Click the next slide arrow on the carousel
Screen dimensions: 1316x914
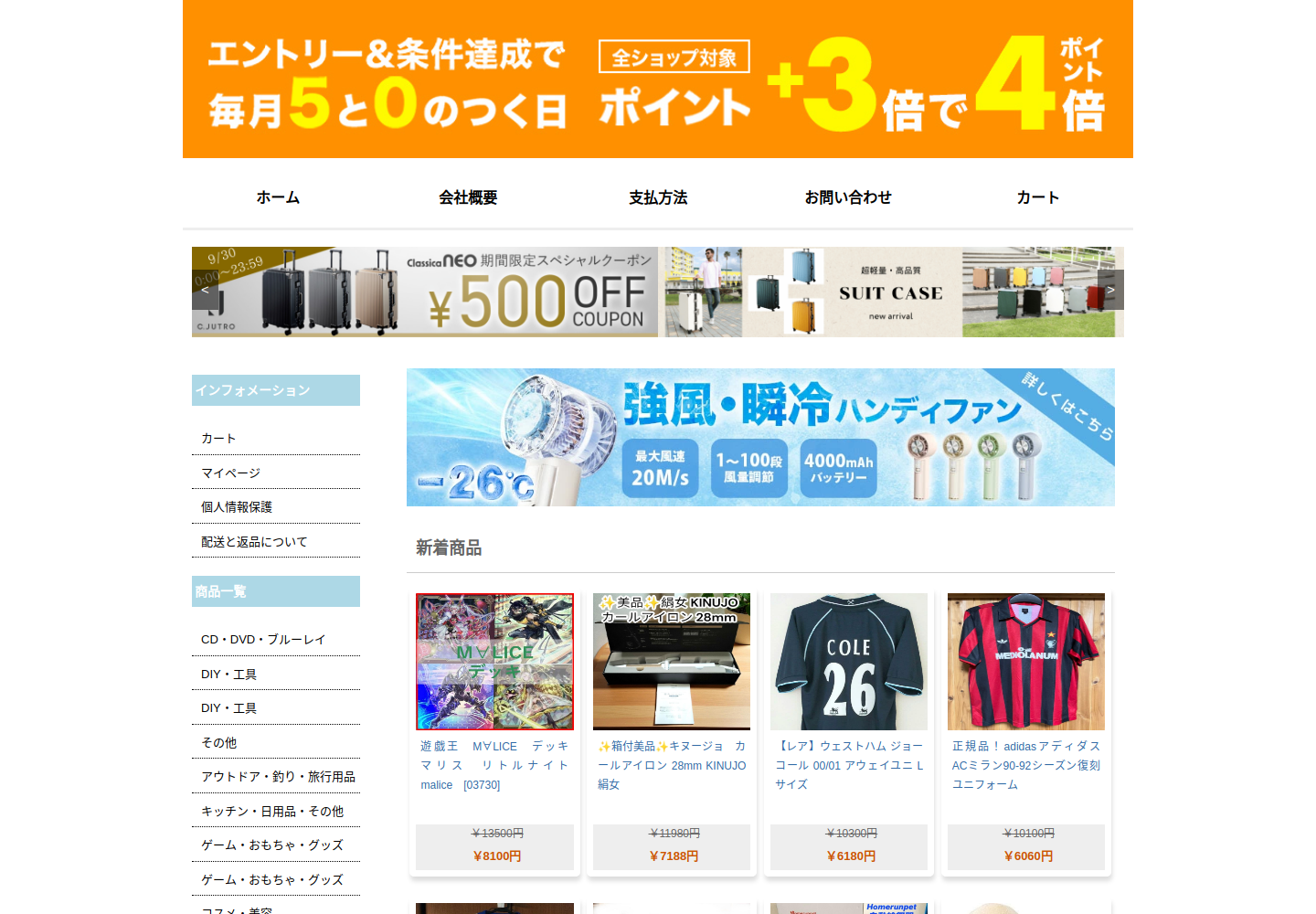[1110, 290]
